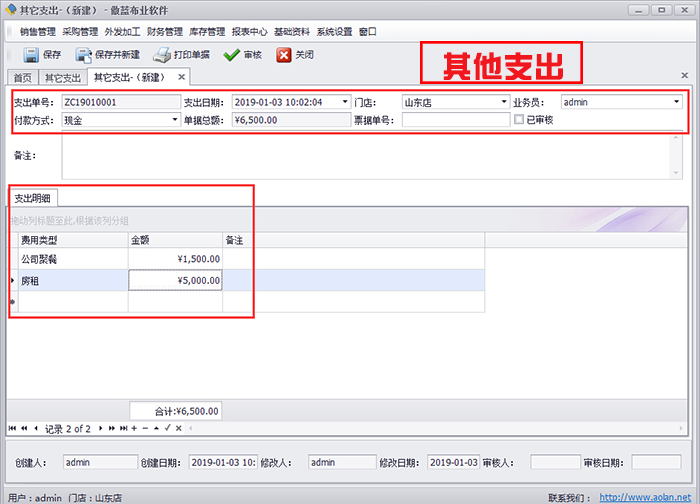The width and height of the screenshot is (700, 504).
Task: Cancel edit with navigator X button
Action: [178, 429]
